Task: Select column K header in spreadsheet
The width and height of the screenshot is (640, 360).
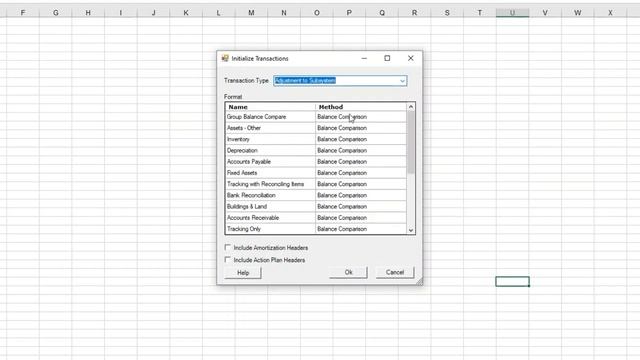Action: (x=186, y=13)
